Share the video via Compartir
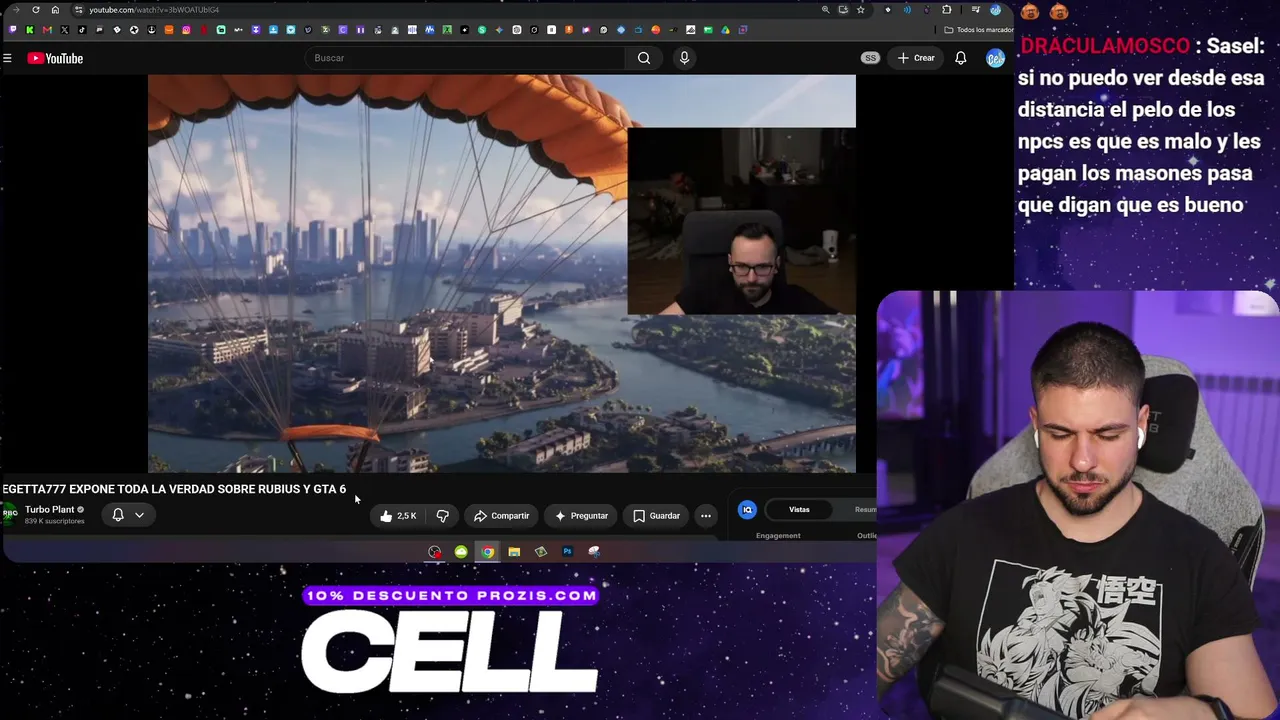 pos(501,516)
